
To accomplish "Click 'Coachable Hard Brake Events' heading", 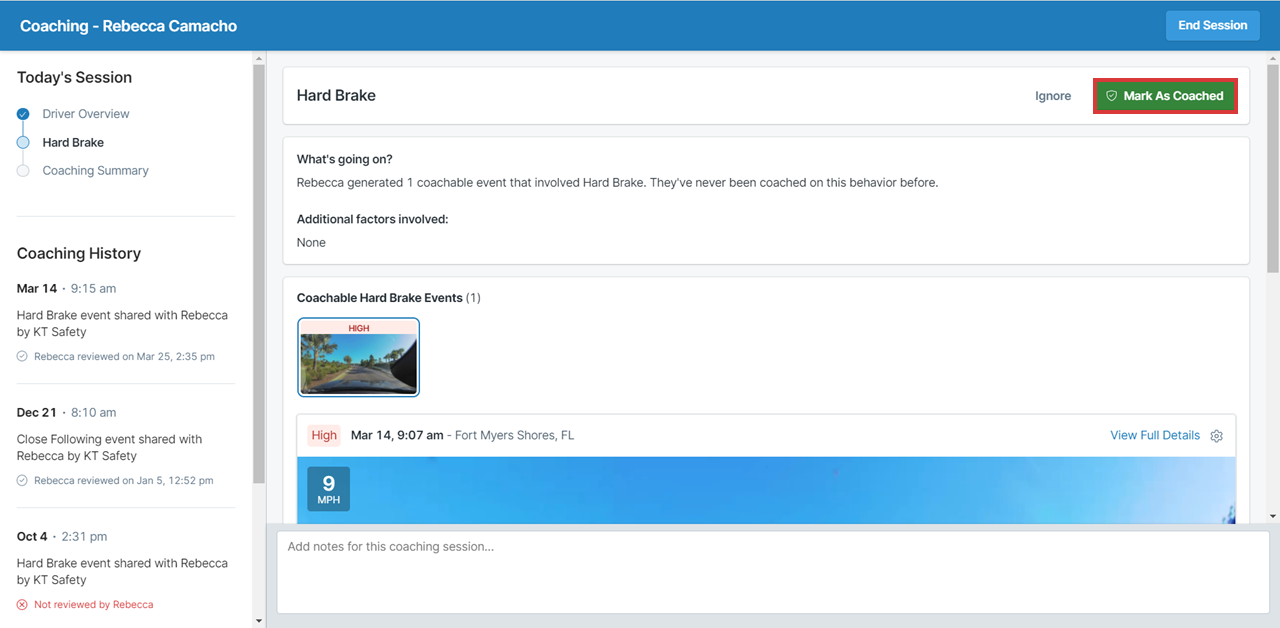I will 380,298.
